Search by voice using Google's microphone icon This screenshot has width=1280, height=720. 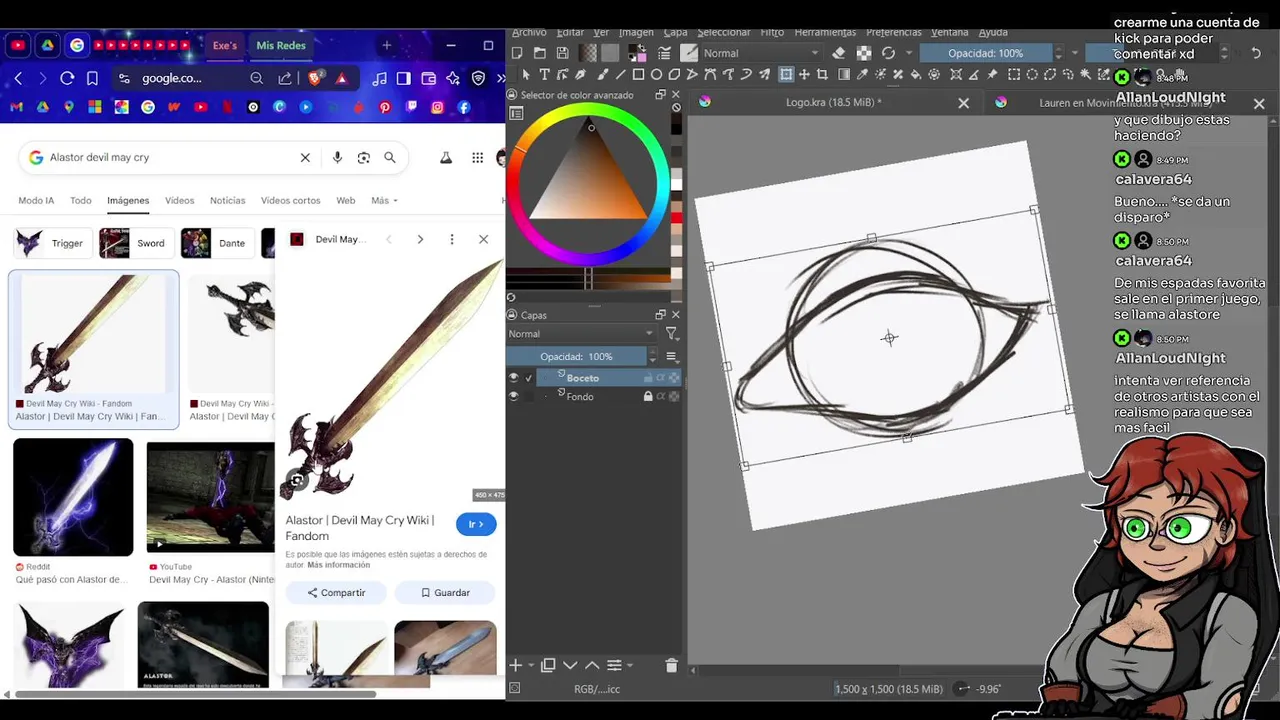click(x=337, y=157)
